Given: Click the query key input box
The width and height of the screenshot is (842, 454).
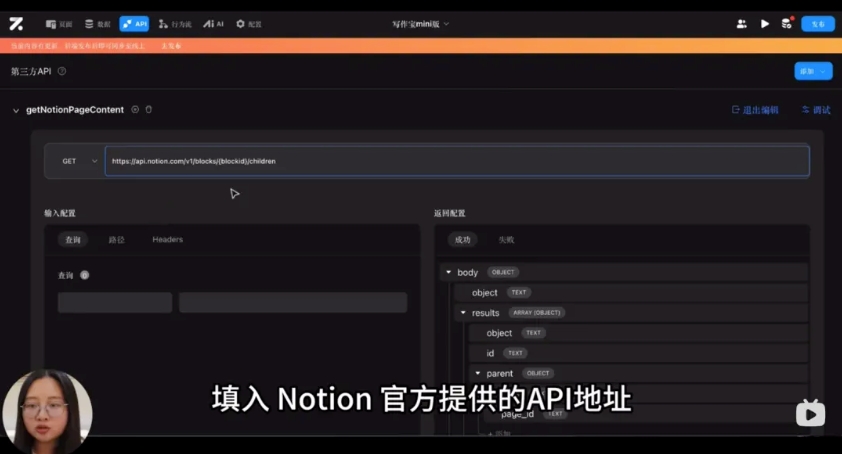Looking at the screenshot, I should tap(115, 302).
